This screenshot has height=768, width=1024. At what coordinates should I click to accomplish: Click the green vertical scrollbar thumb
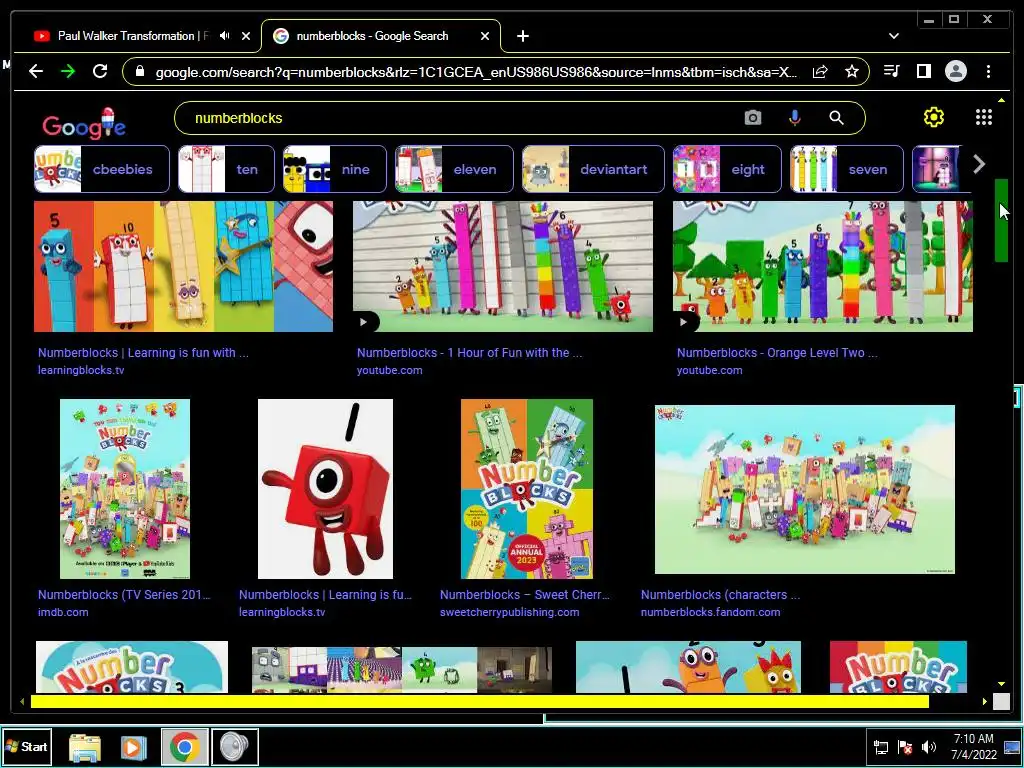(1001, 220)
